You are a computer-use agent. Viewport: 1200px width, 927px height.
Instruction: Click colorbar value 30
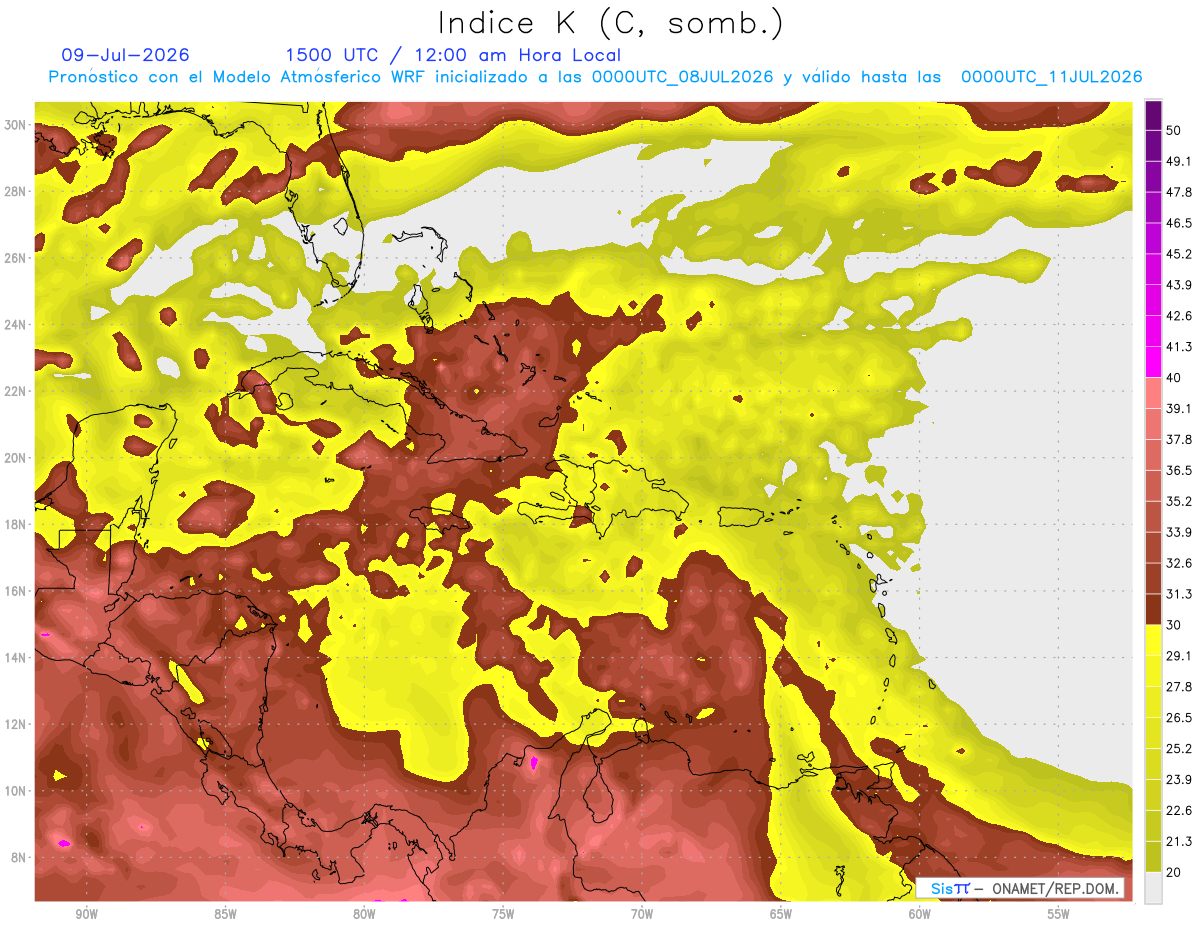tap(1174, 625)
